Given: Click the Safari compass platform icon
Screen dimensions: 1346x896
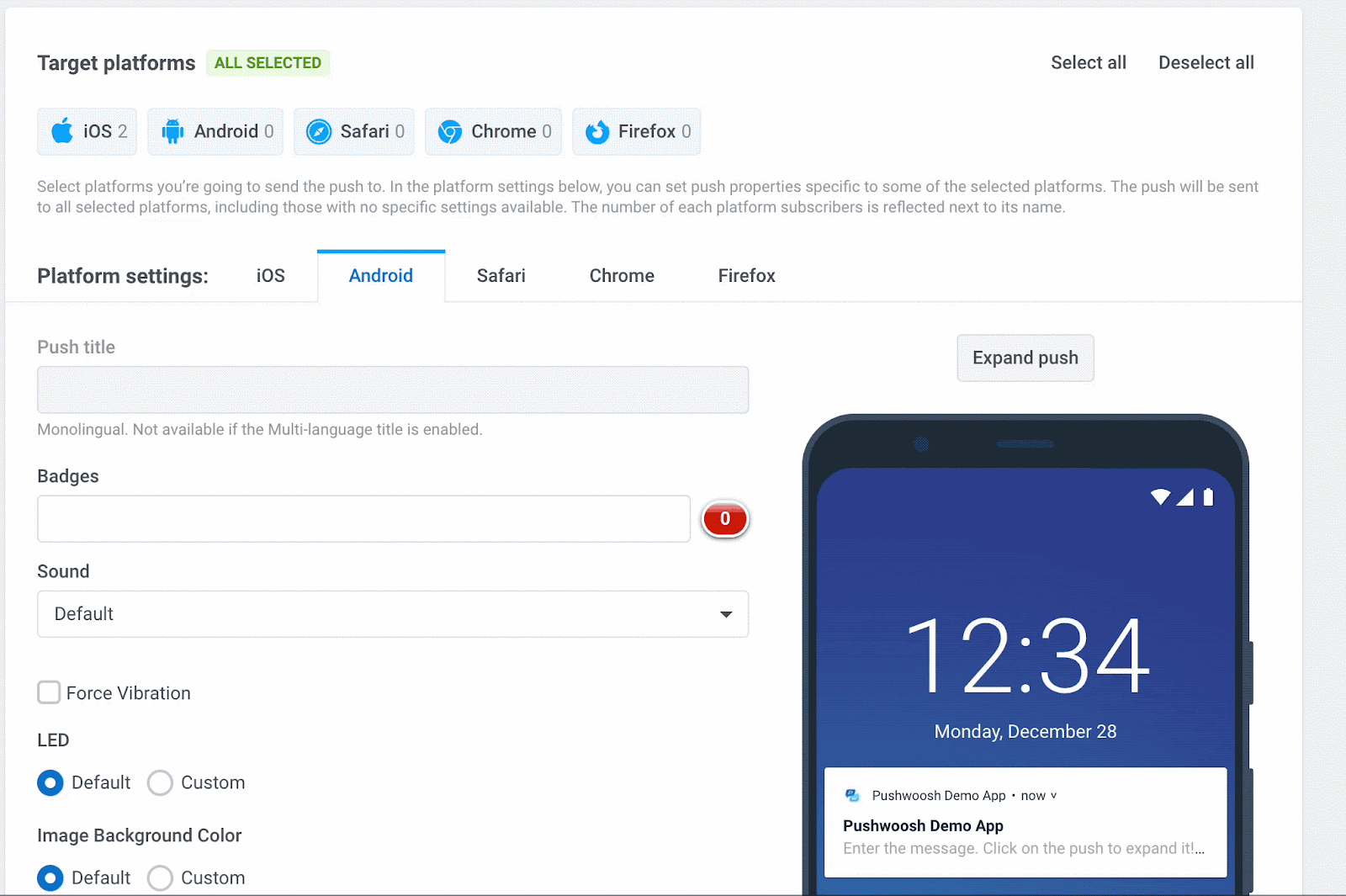Looking at the screenshot, I should (319, 131).
